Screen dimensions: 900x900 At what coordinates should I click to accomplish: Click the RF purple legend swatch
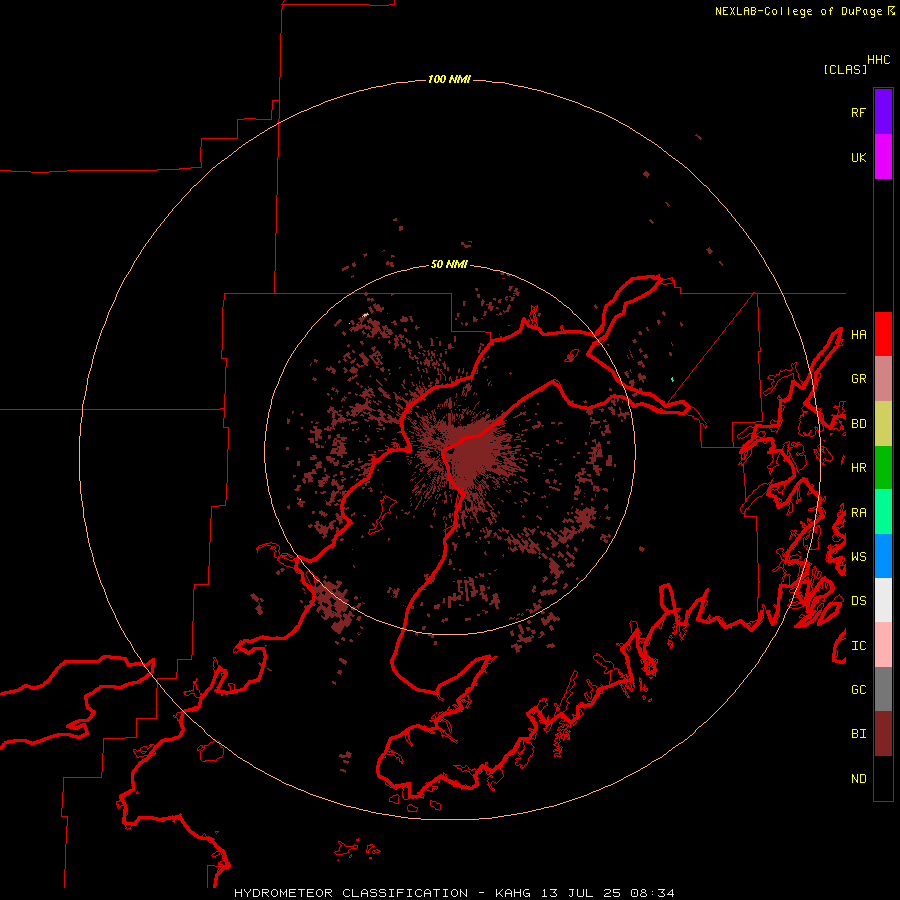(x=883, y=112)
